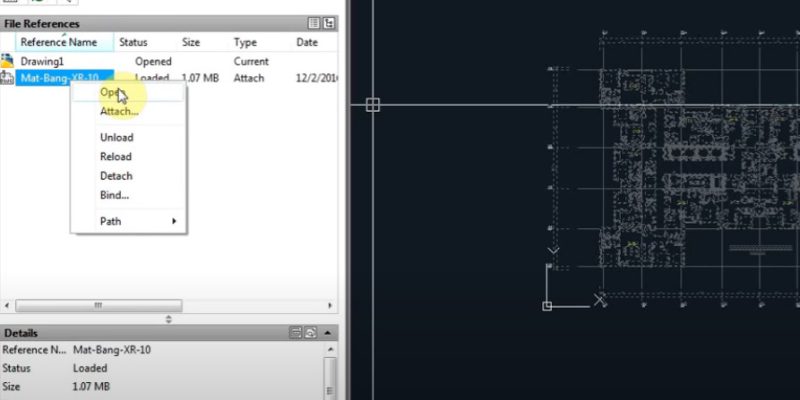
Task: Unload the selected reference
Action: (116, 137)
